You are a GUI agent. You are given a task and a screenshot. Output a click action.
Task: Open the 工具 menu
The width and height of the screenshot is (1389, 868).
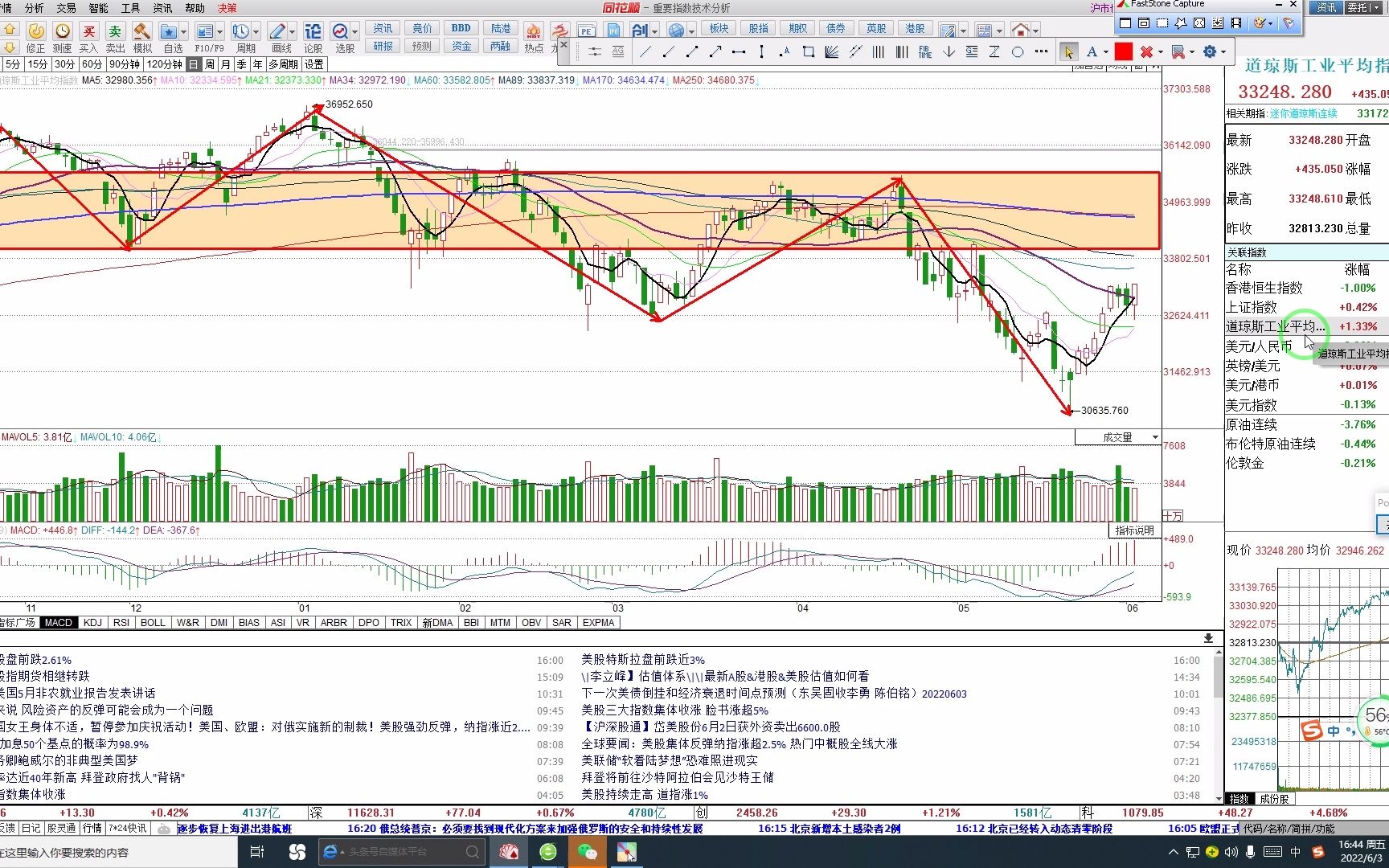tap(130, 8)
